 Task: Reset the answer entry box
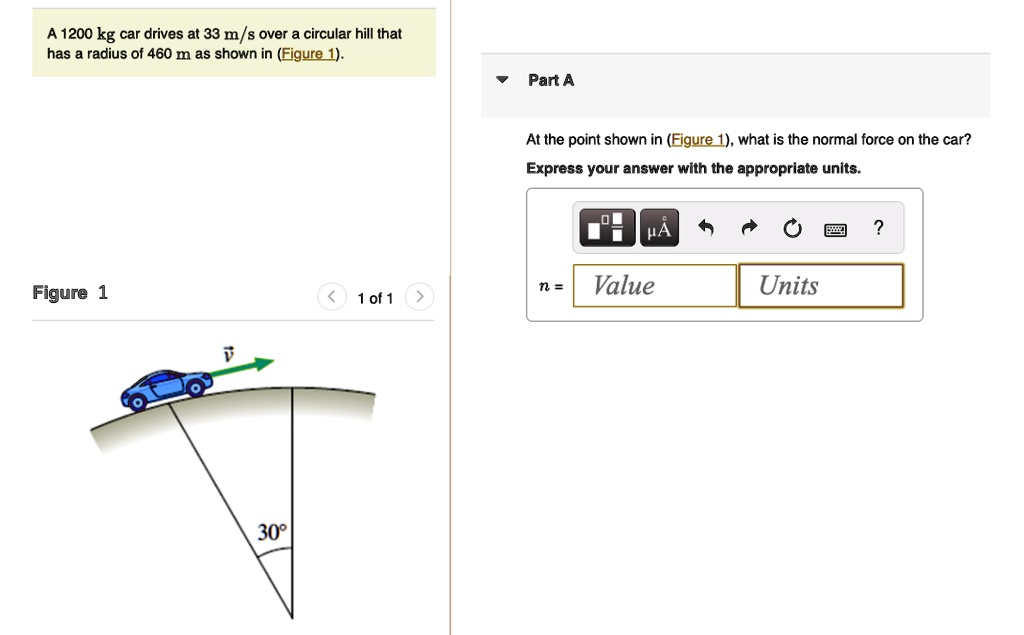pos(792,227)
